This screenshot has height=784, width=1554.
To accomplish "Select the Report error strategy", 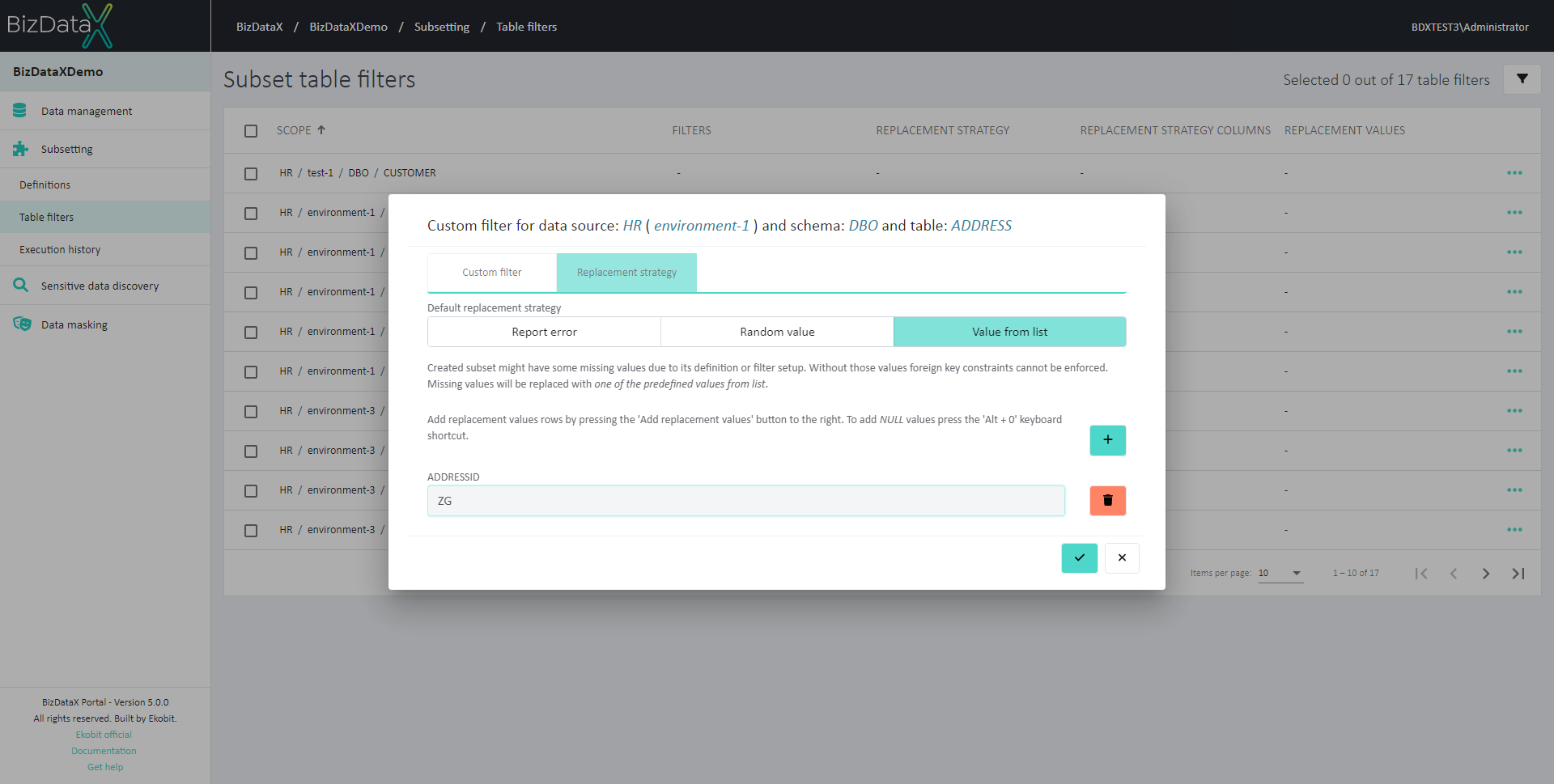I will pos(544,332).
